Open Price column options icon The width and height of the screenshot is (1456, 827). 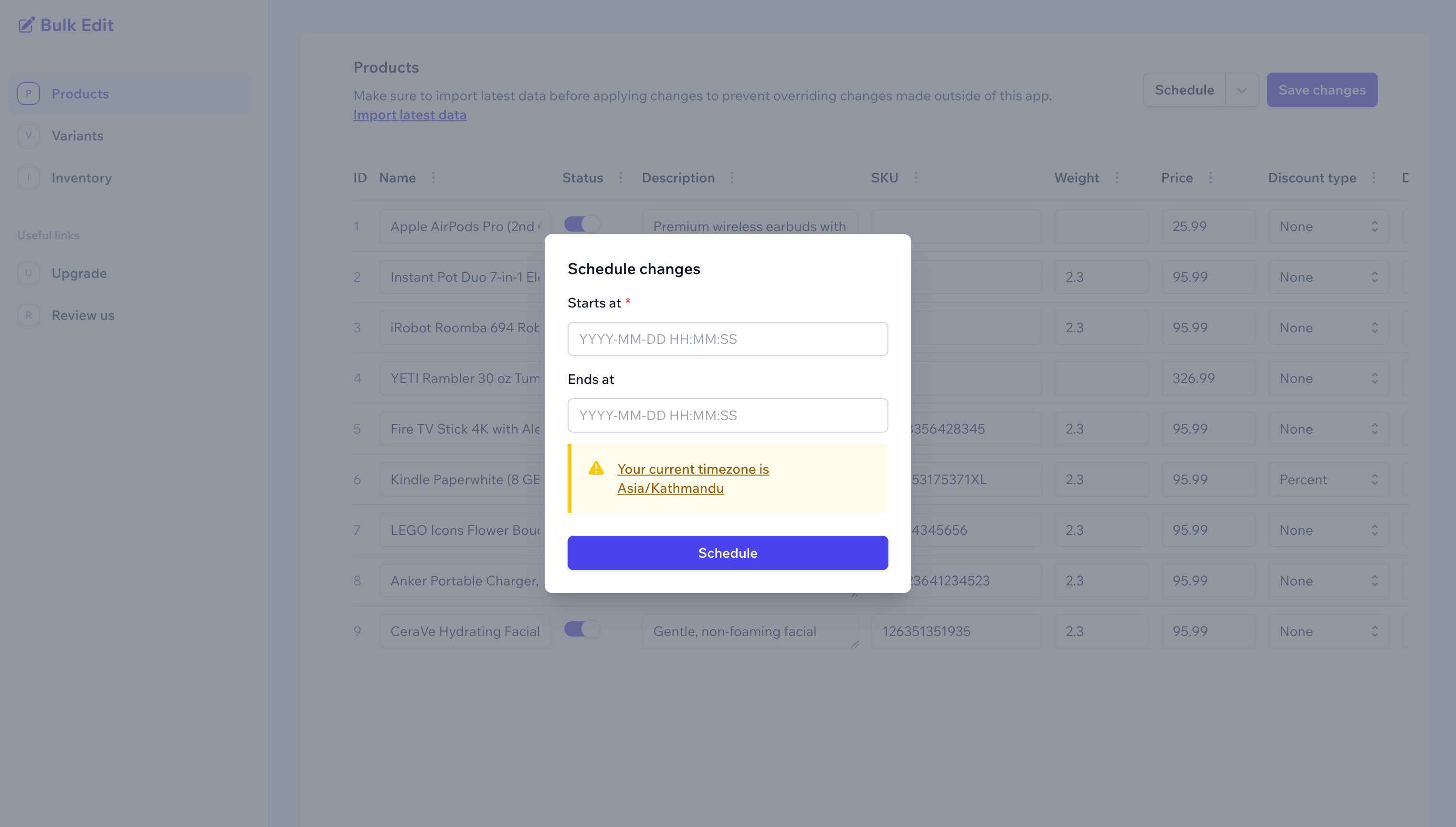click(1210, 178)
